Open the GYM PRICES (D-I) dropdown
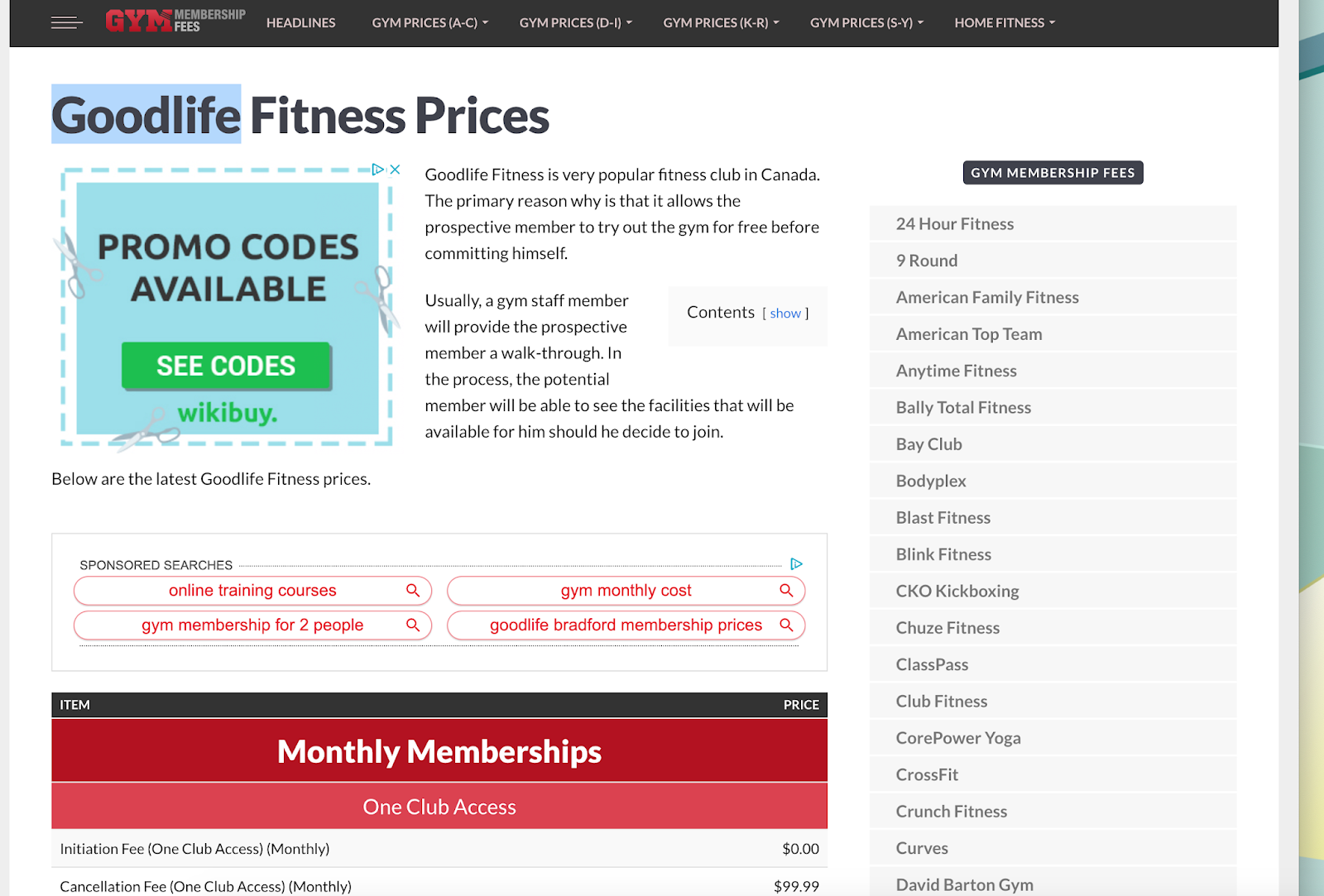This screenshot has height=896, width=1324. (x=575, y=22)
